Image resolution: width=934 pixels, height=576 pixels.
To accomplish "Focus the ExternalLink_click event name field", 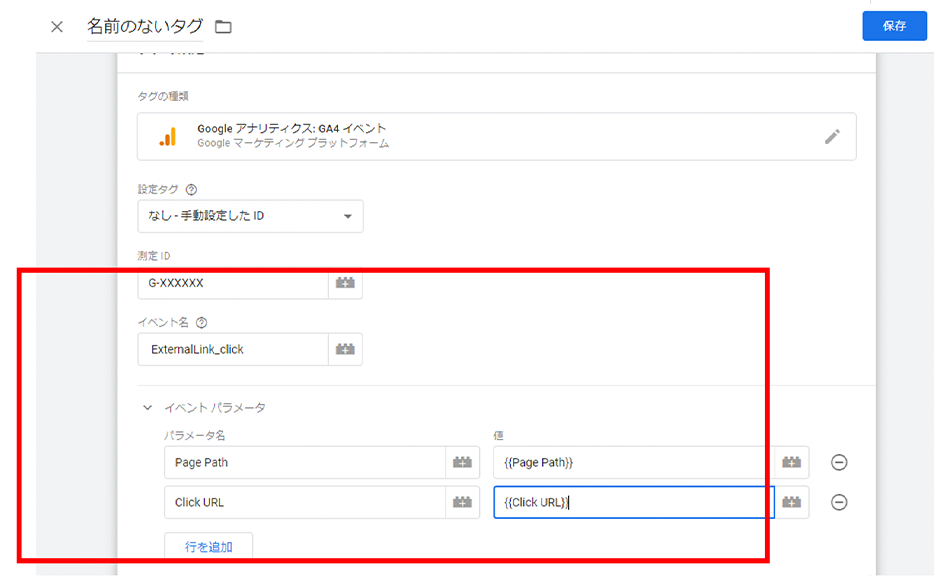I will point(233,349).
